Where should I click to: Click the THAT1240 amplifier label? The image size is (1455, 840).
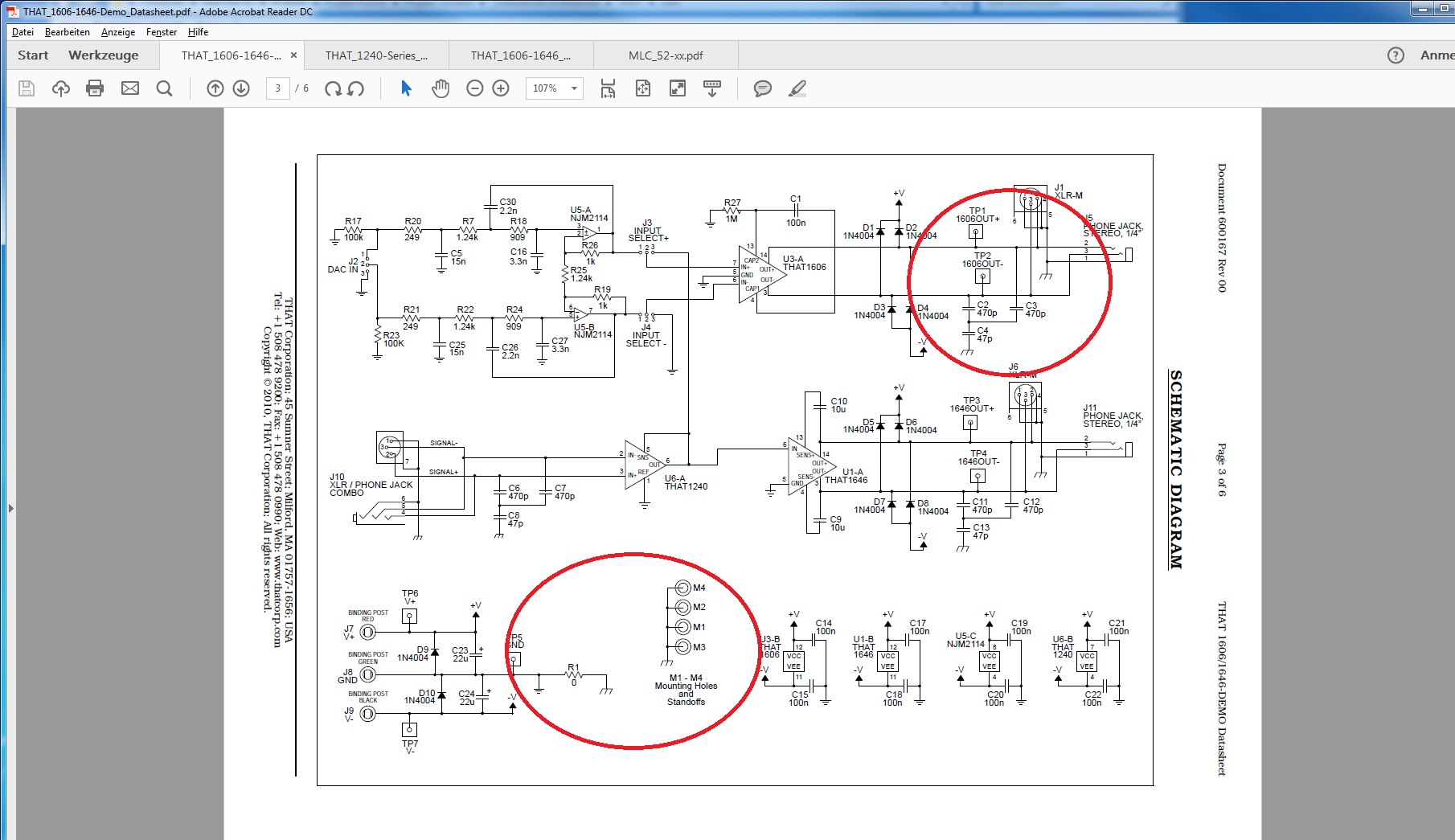click(x=686, y=486)
